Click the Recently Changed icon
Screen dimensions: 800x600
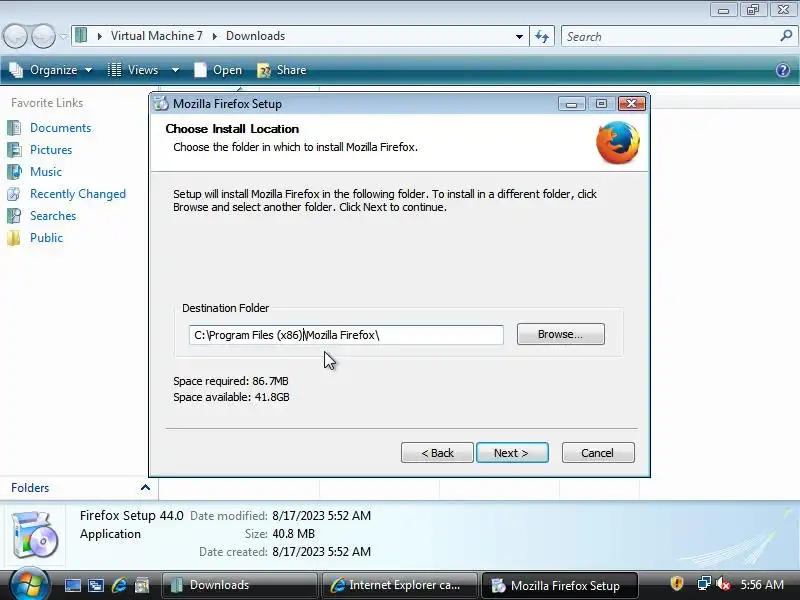14,194
